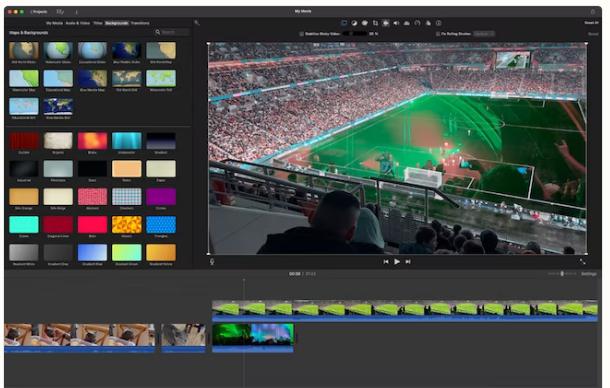The image size is (610, 388).
Task: Click the search magnifier icon
Action: 158,32
